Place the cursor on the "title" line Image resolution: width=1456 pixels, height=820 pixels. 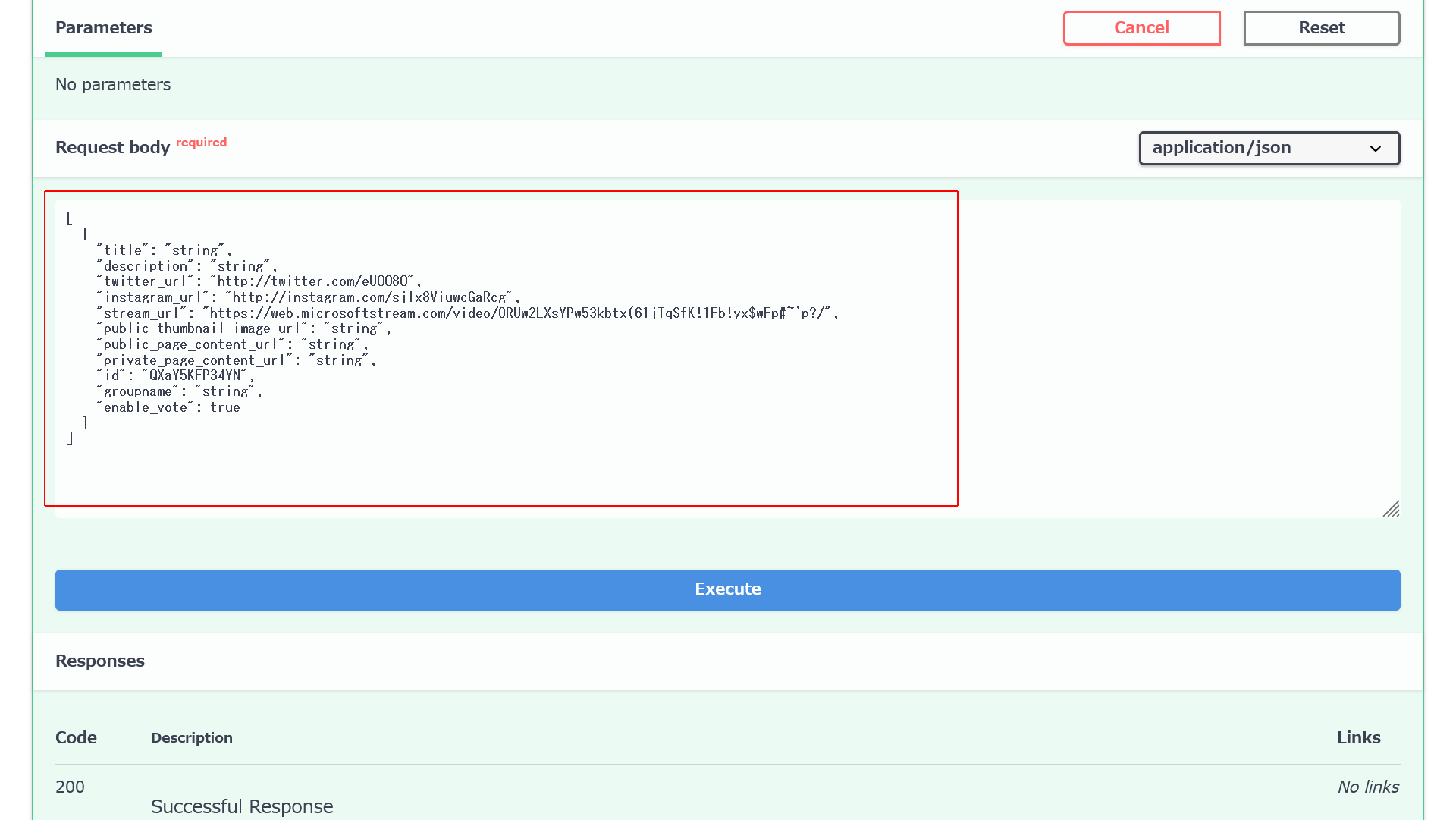point(165,250)
